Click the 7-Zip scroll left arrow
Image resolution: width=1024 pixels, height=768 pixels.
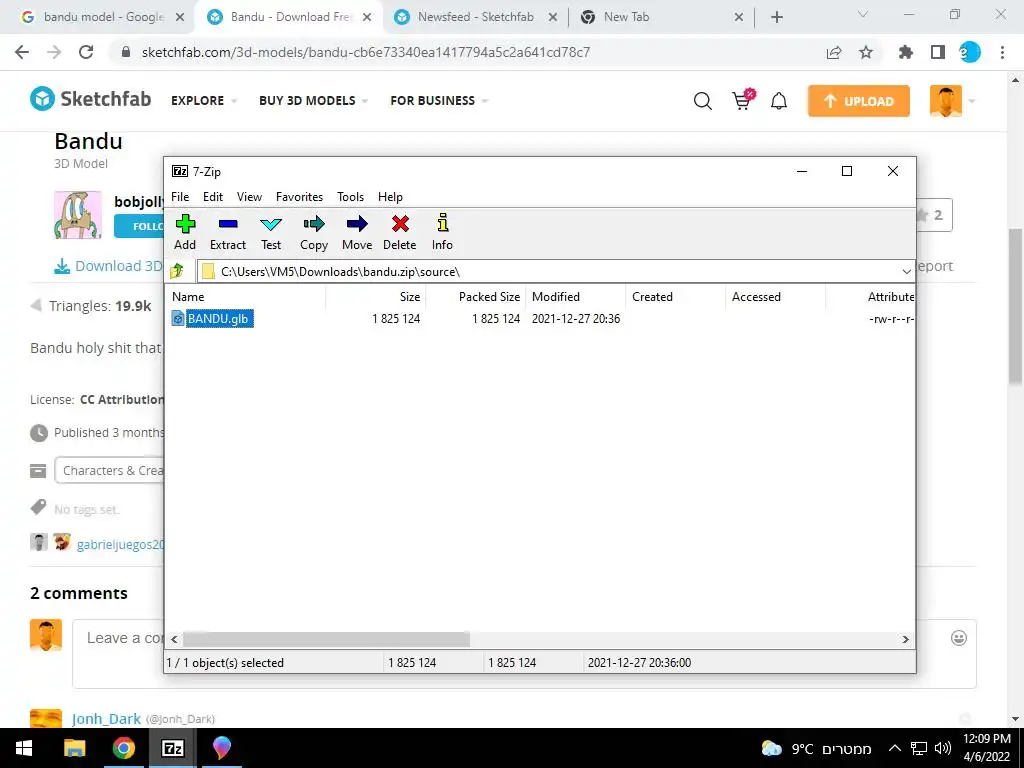[174, 639]
